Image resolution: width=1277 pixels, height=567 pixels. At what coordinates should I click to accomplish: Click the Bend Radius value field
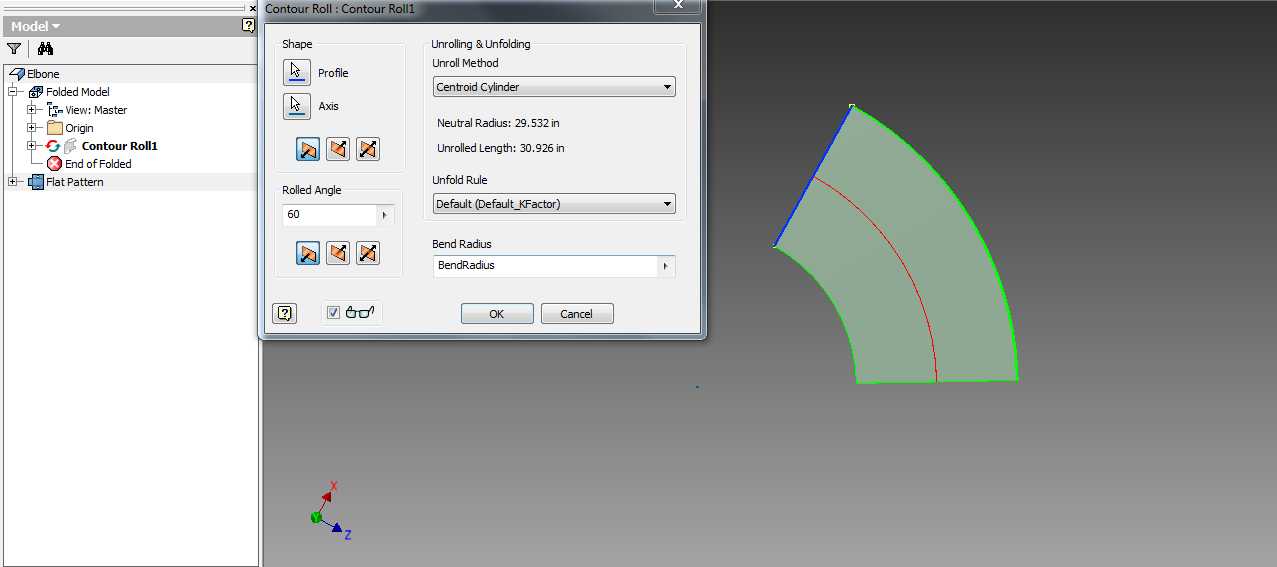(x=545, y=266)
